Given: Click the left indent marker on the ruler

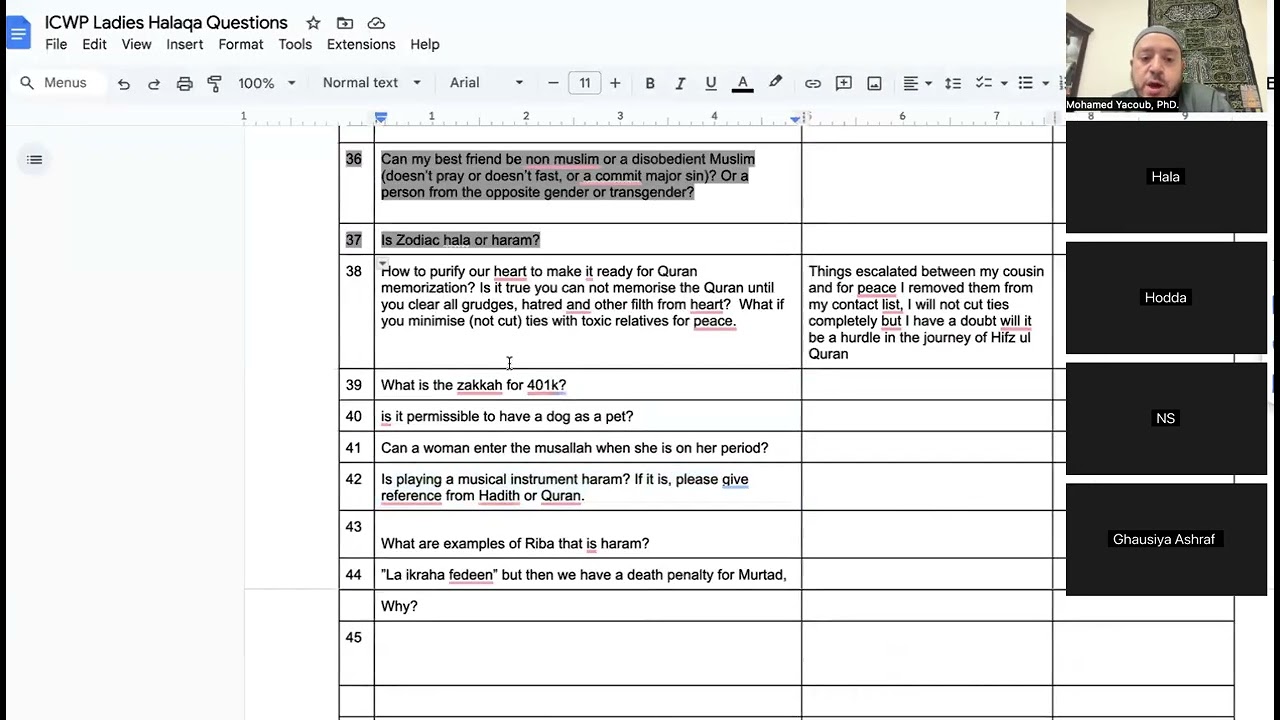Looking at the screenshot, I should point(381,118).
